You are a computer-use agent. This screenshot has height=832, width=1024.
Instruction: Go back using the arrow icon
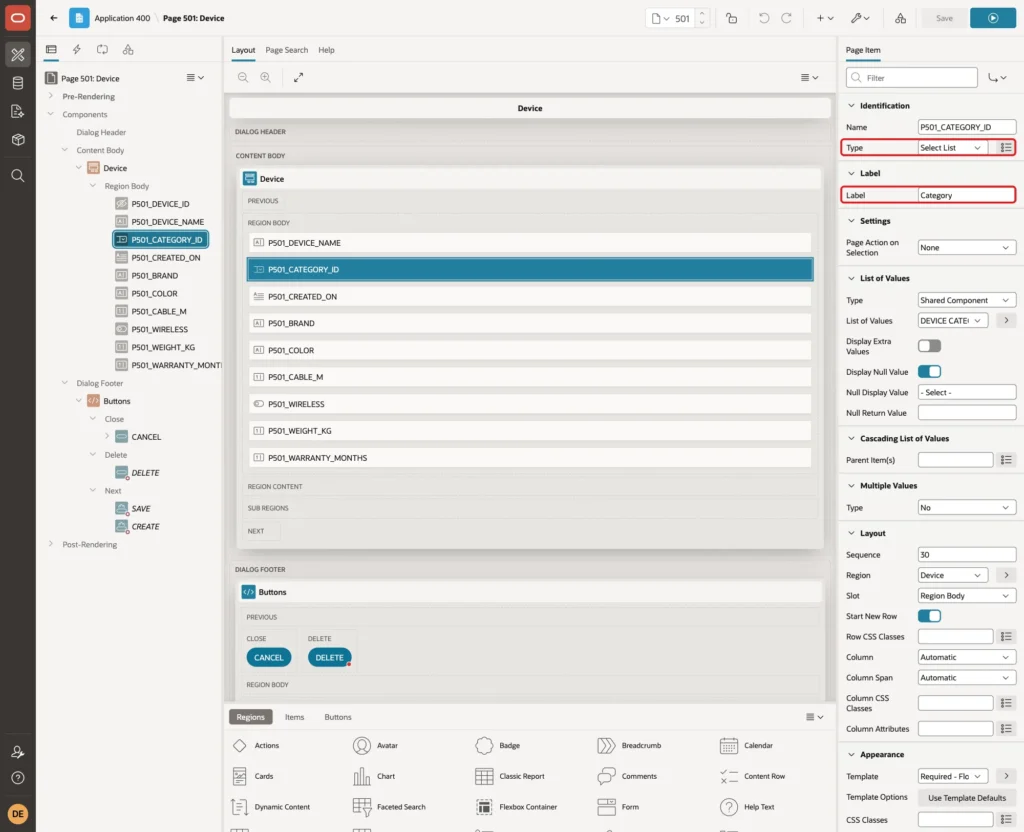(54, 18)
